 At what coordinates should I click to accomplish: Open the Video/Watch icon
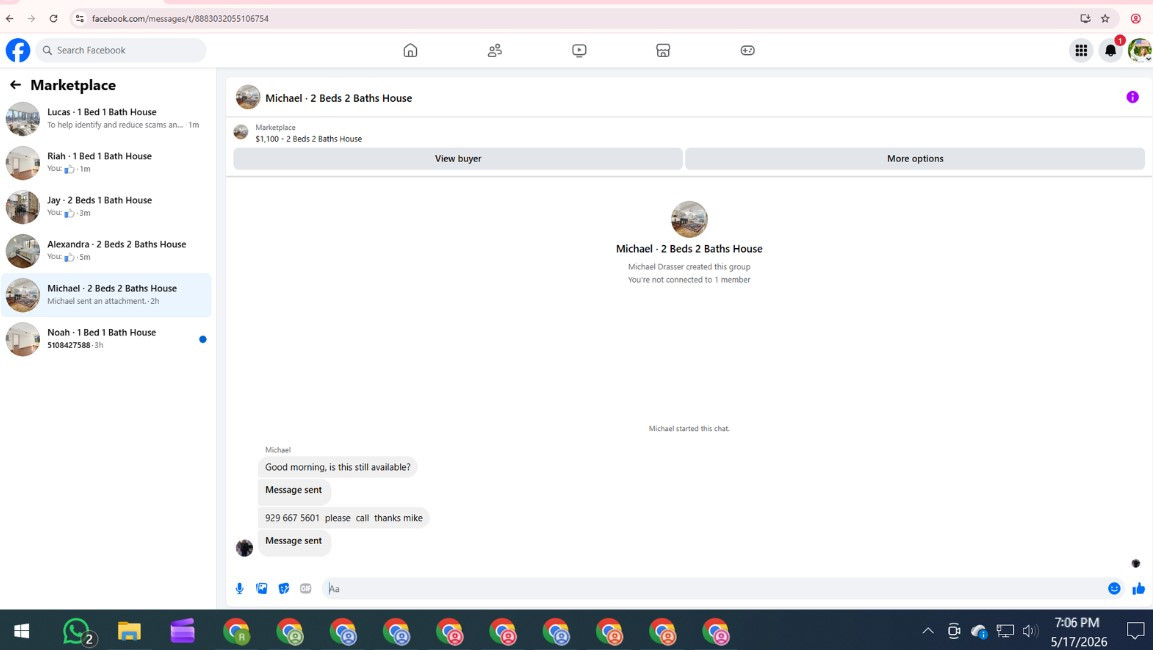click(x=579, y=50)
